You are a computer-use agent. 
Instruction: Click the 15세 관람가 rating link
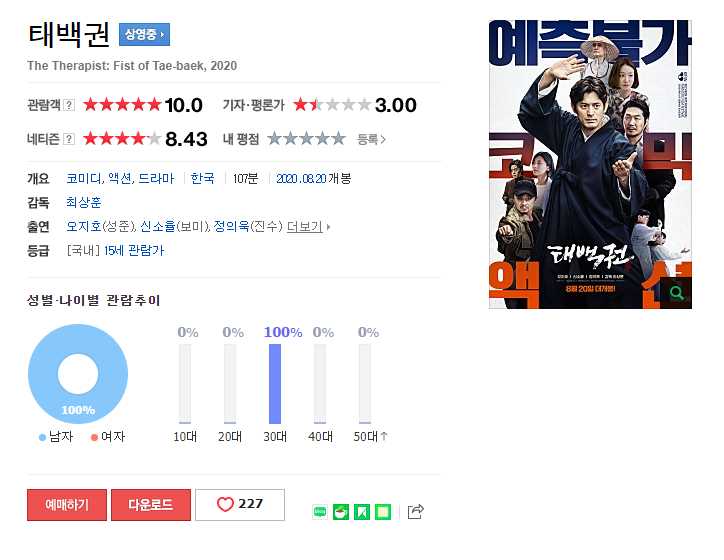point(134,250)
